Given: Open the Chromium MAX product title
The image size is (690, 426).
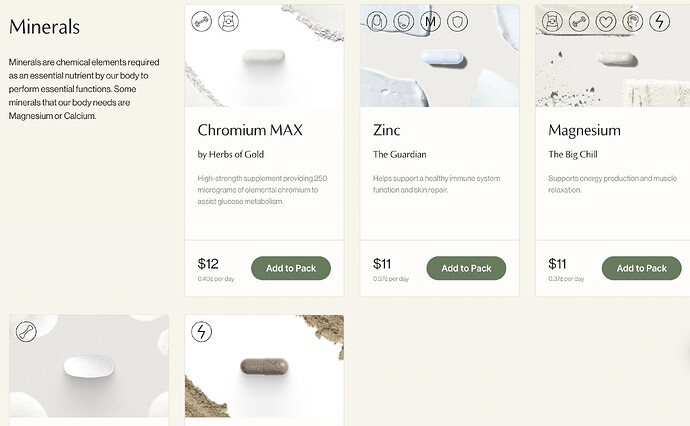Looking at the screenshot, I should point(250,131).
